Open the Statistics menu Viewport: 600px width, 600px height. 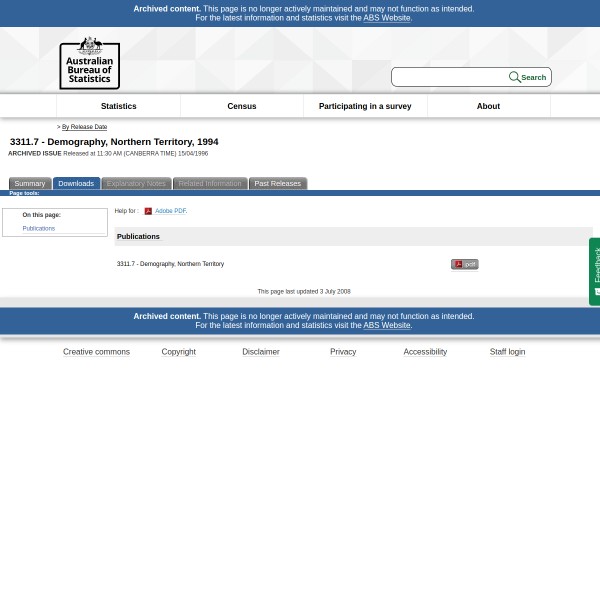pos(118,106)
